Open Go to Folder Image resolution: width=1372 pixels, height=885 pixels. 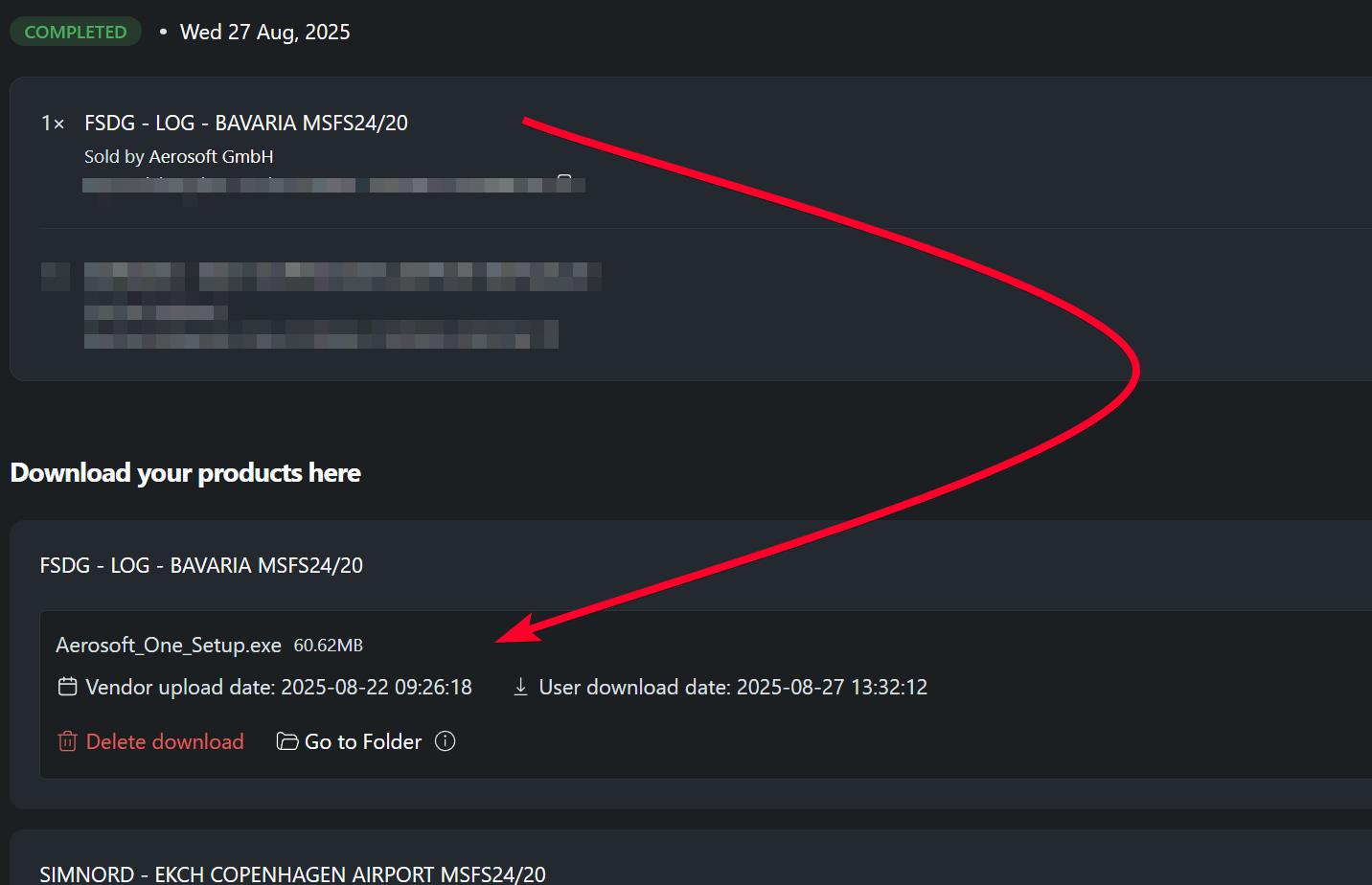click(x=363, y=741)
